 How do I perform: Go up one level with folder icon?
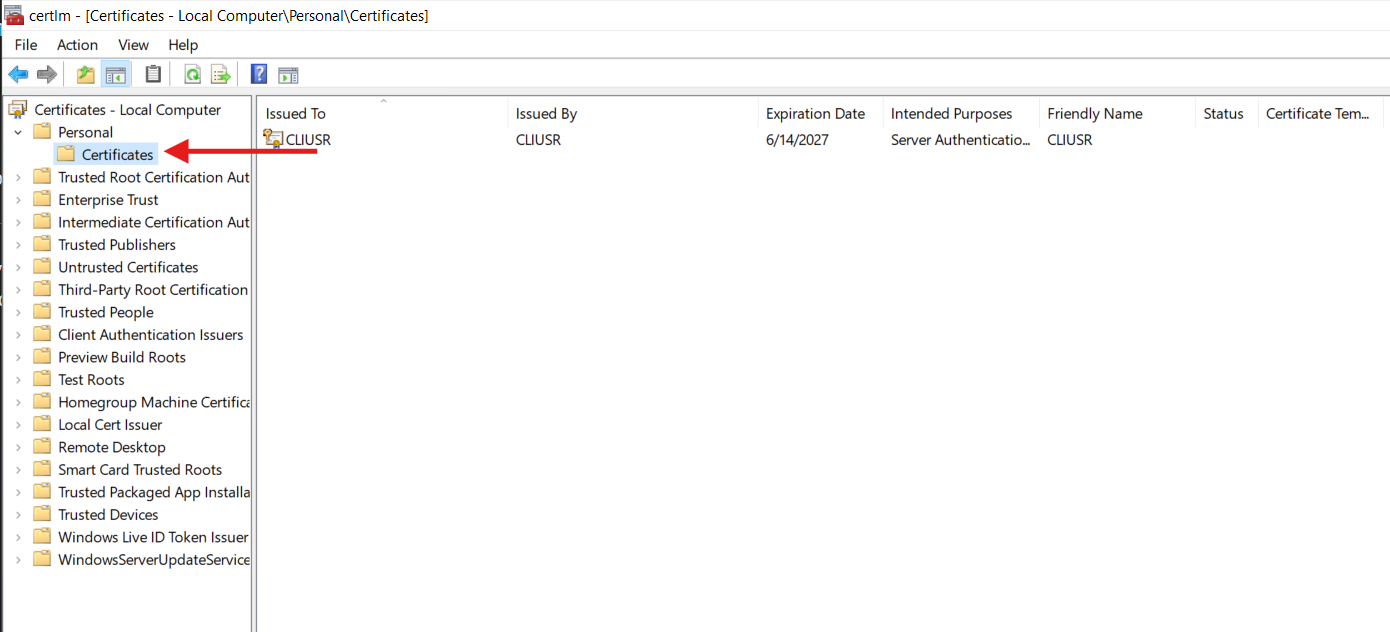click(x=86, y=74)
